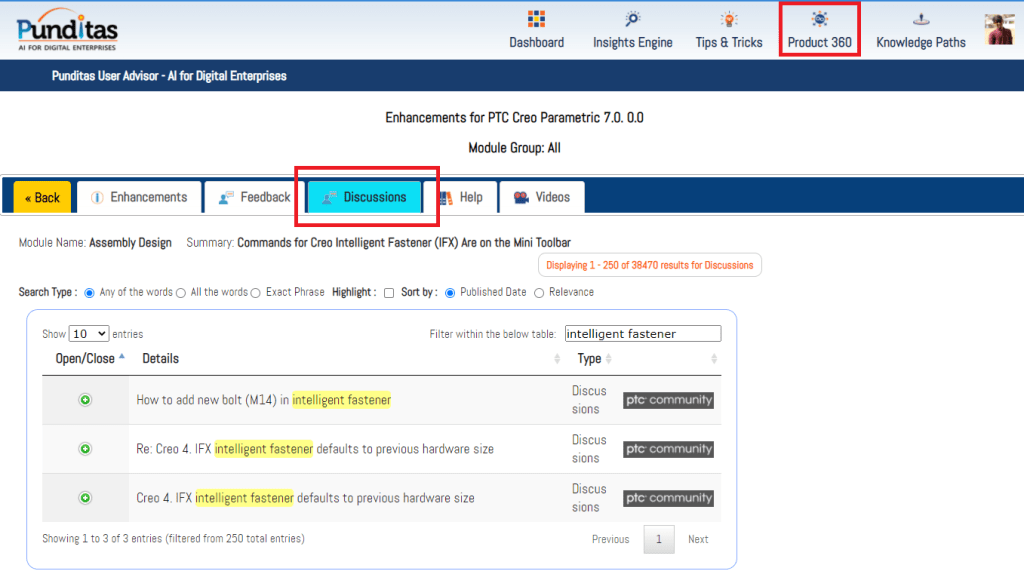This screenshot has width=1024, height=571.
Task: Open the Show entries count dropdown
Action: point(89,334)
